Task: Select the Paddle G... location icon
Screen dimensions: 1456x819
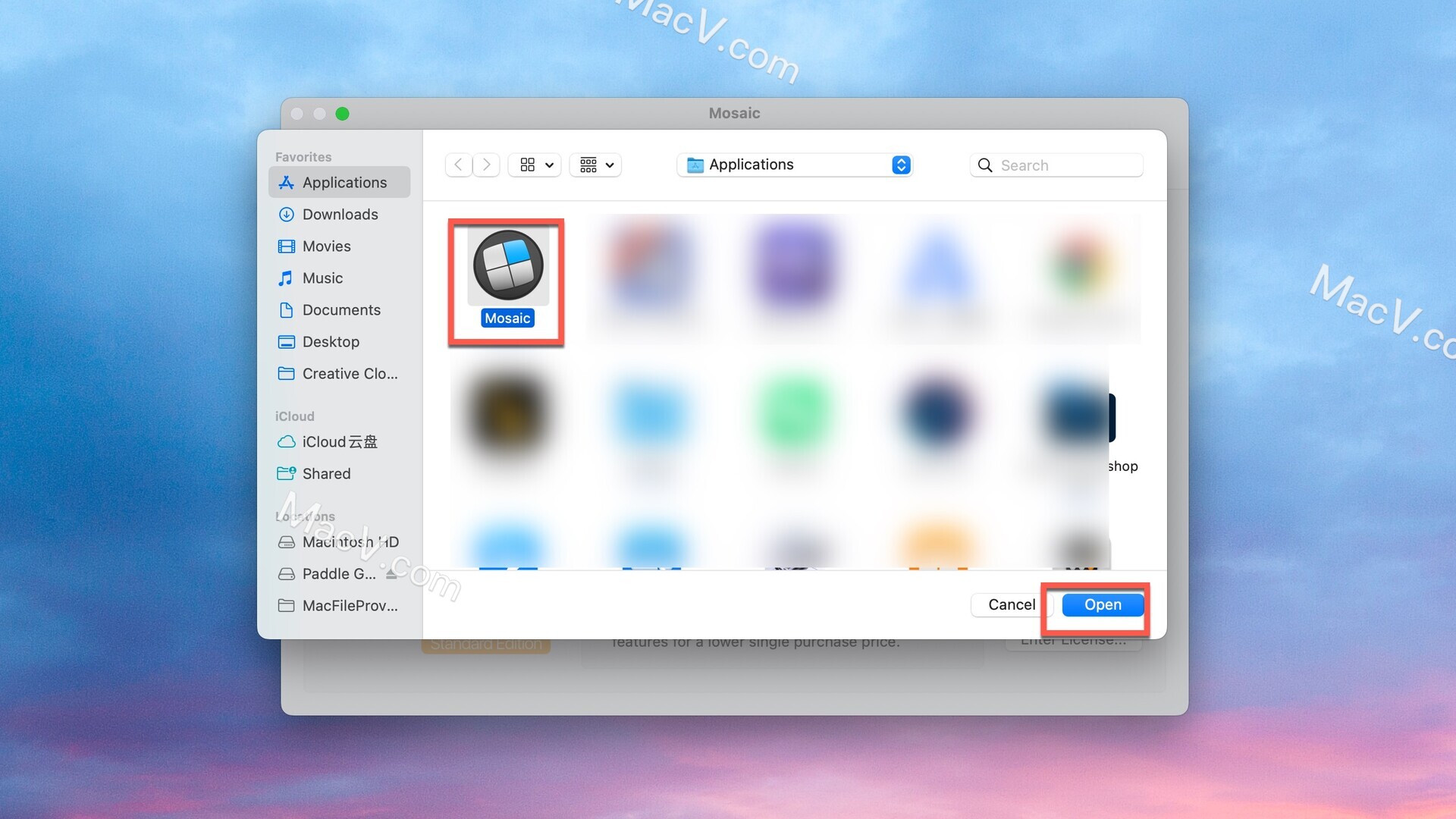Action: click(286, 573)
